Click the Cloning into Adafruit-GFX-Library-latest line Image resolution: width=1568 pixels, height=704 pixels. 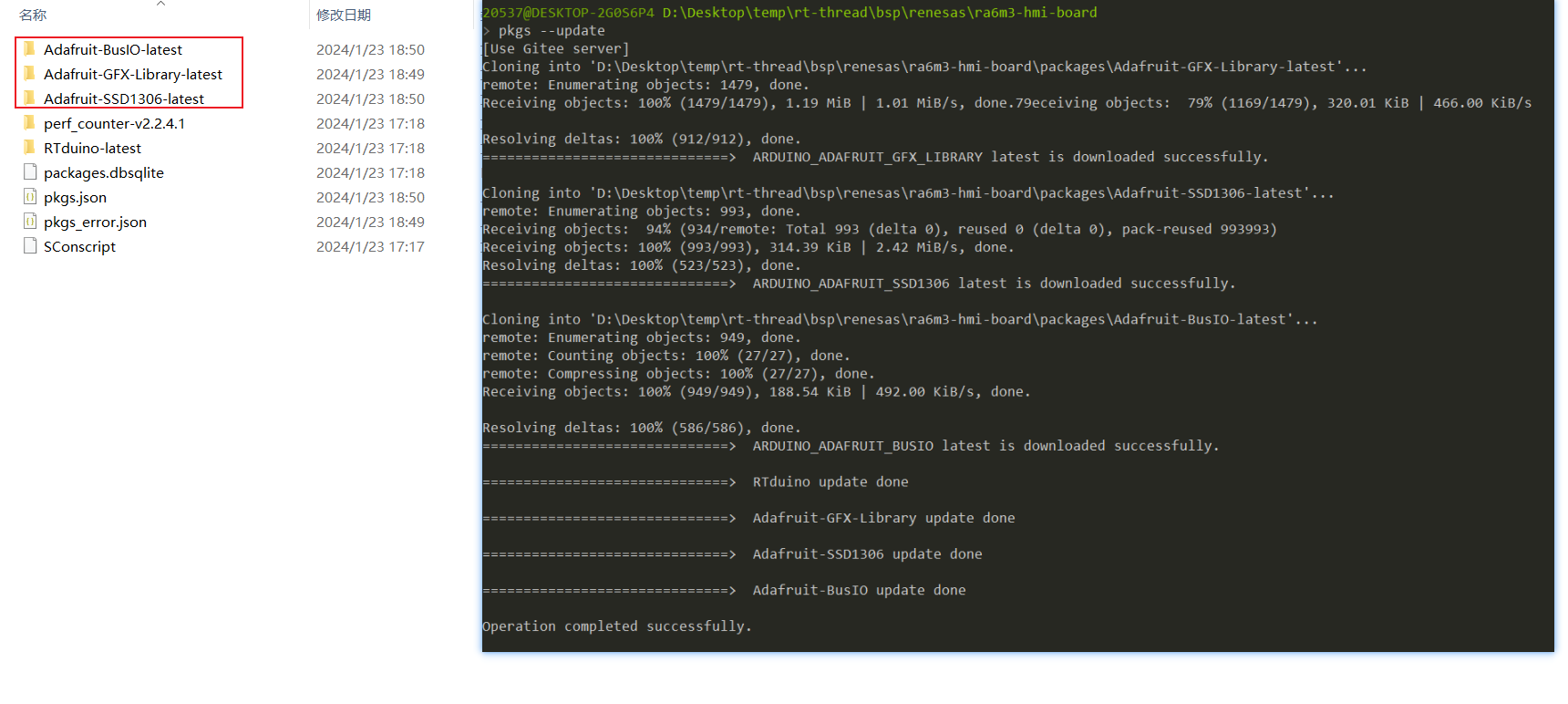click(924, 67)
